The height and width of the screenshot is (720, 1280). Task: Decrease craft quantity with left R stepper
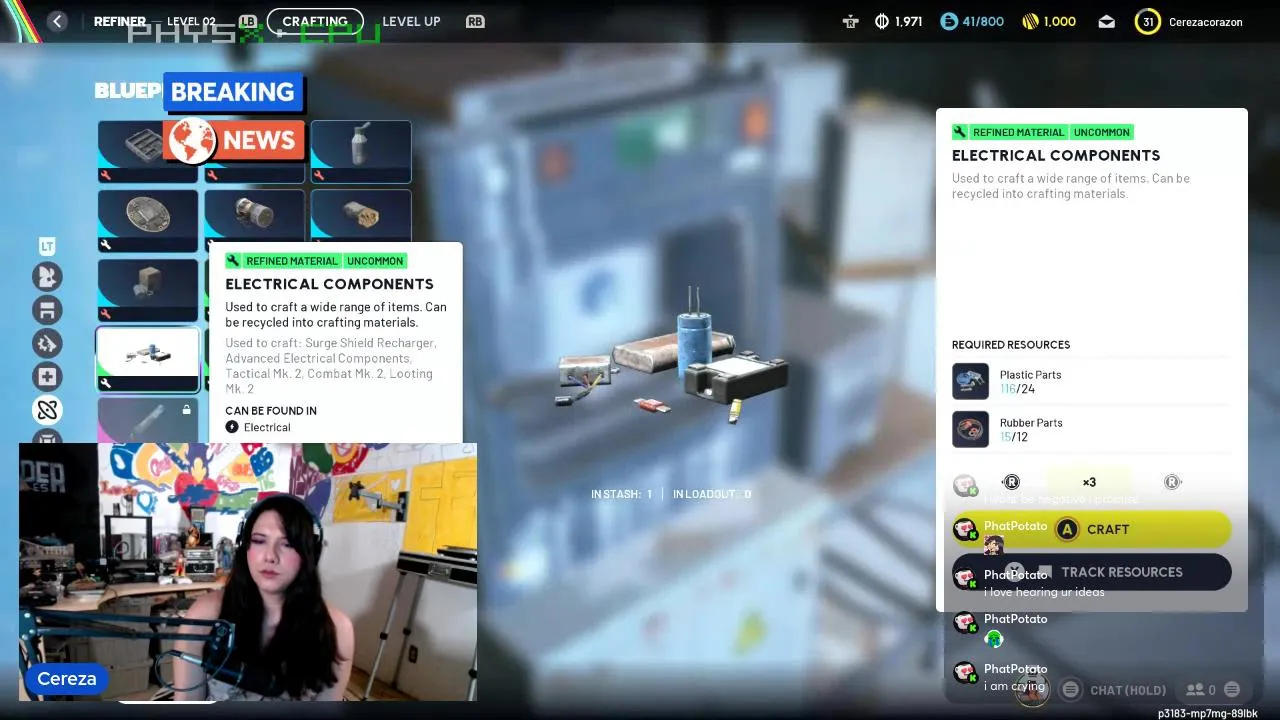tap(1011, 482)
